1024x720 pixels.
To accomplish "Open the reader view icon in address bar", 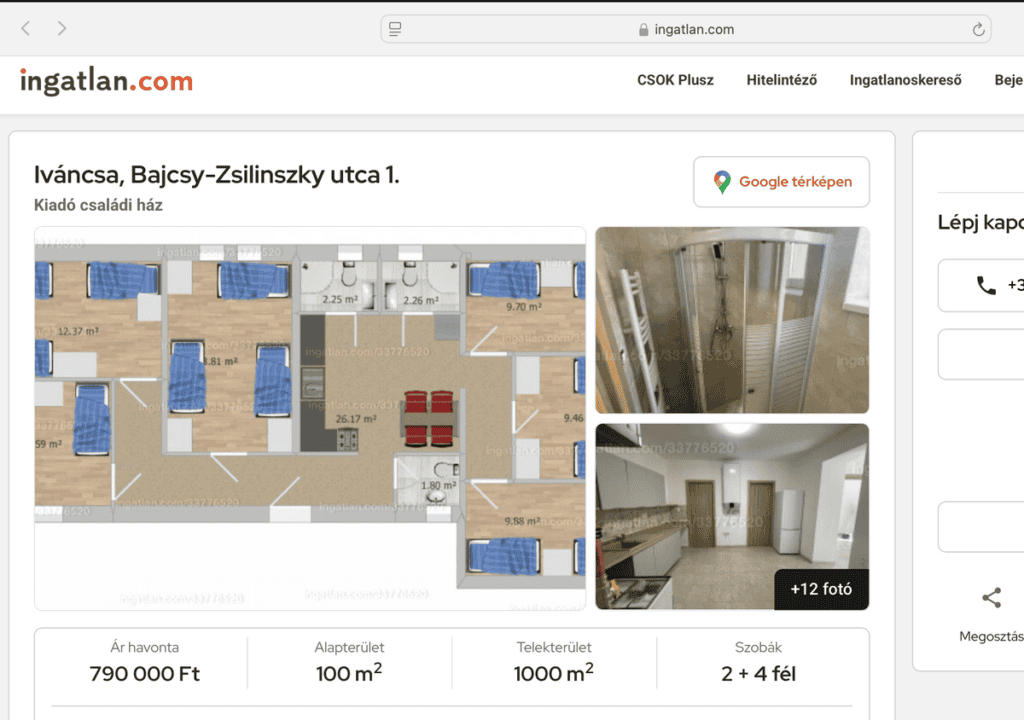I will click(395, 29).
